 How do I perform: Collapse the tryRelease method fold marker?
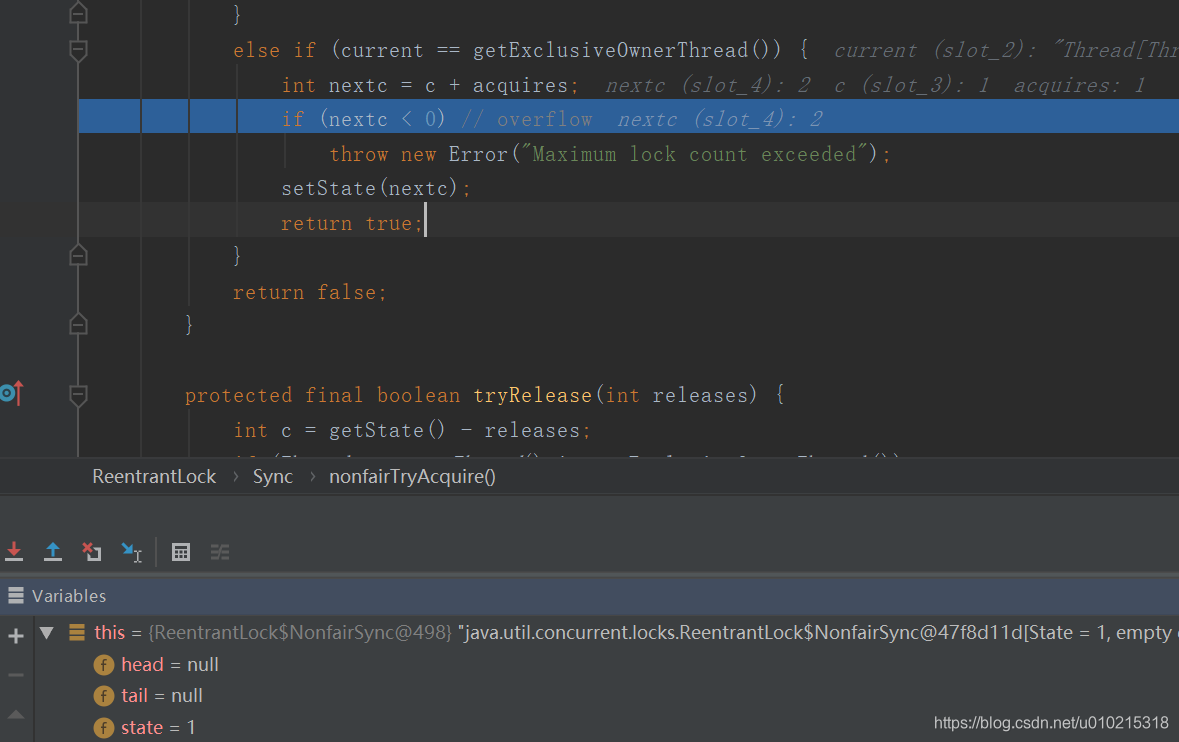click(x=78, y=395)
